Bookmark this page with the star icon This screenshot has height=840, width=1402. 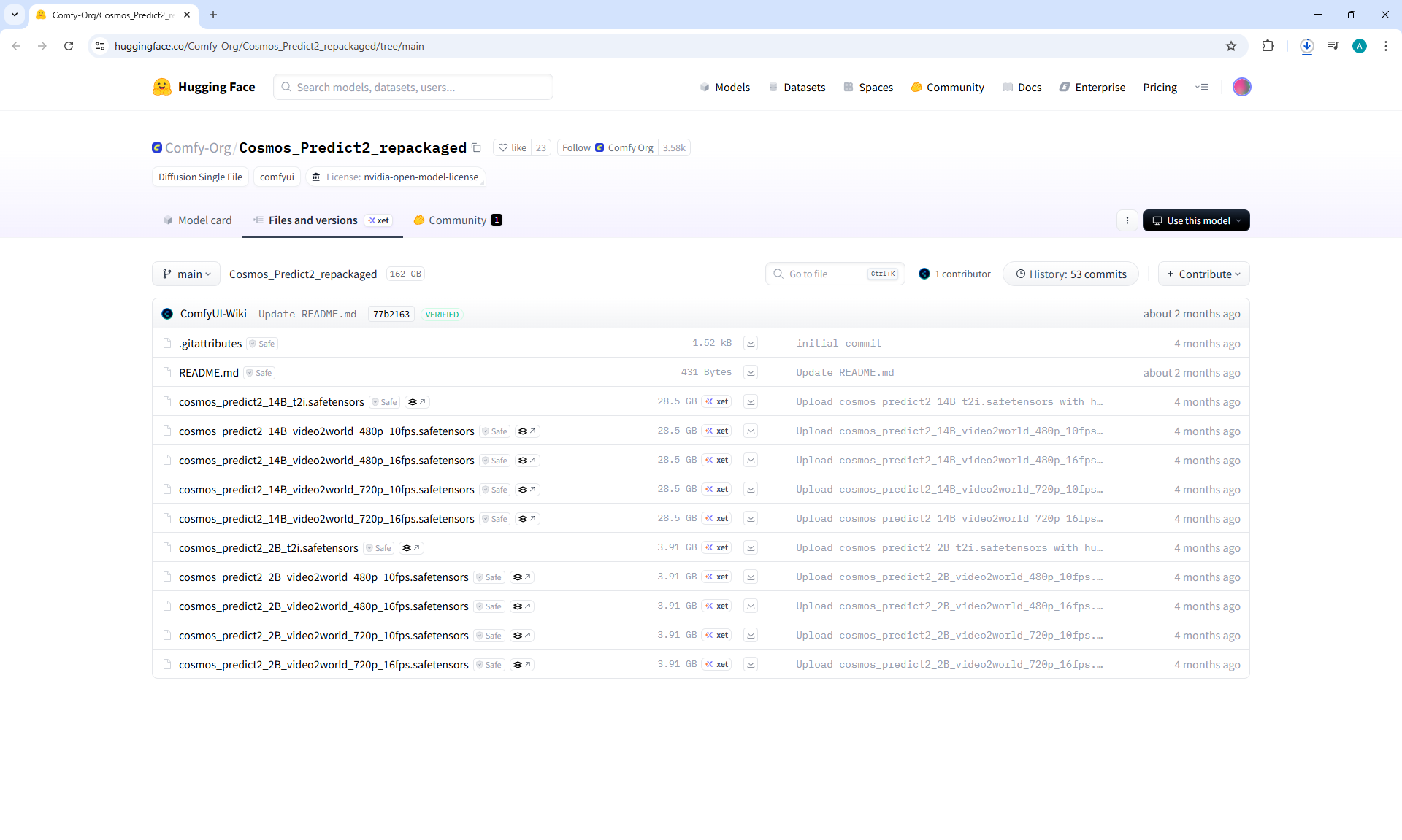click(x=1231, y=46)
